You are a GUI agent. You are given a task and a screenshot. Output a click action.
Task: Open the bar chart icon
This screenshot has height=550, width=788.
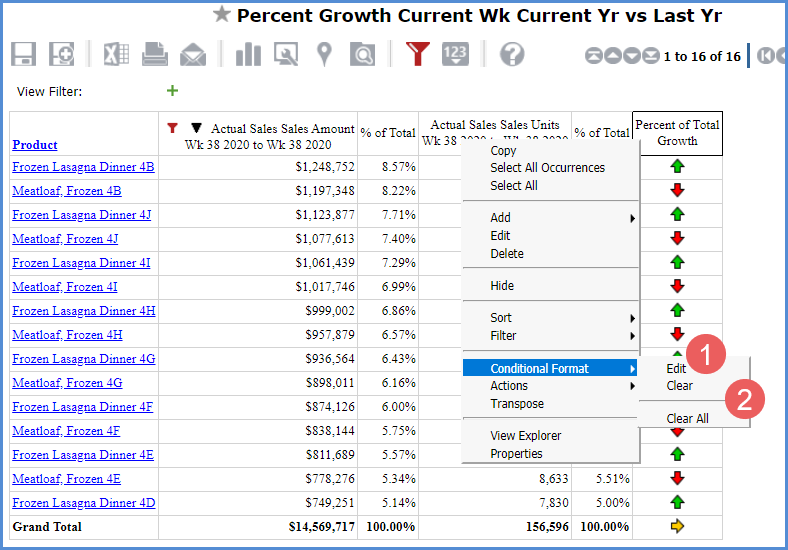coord(248,54)
